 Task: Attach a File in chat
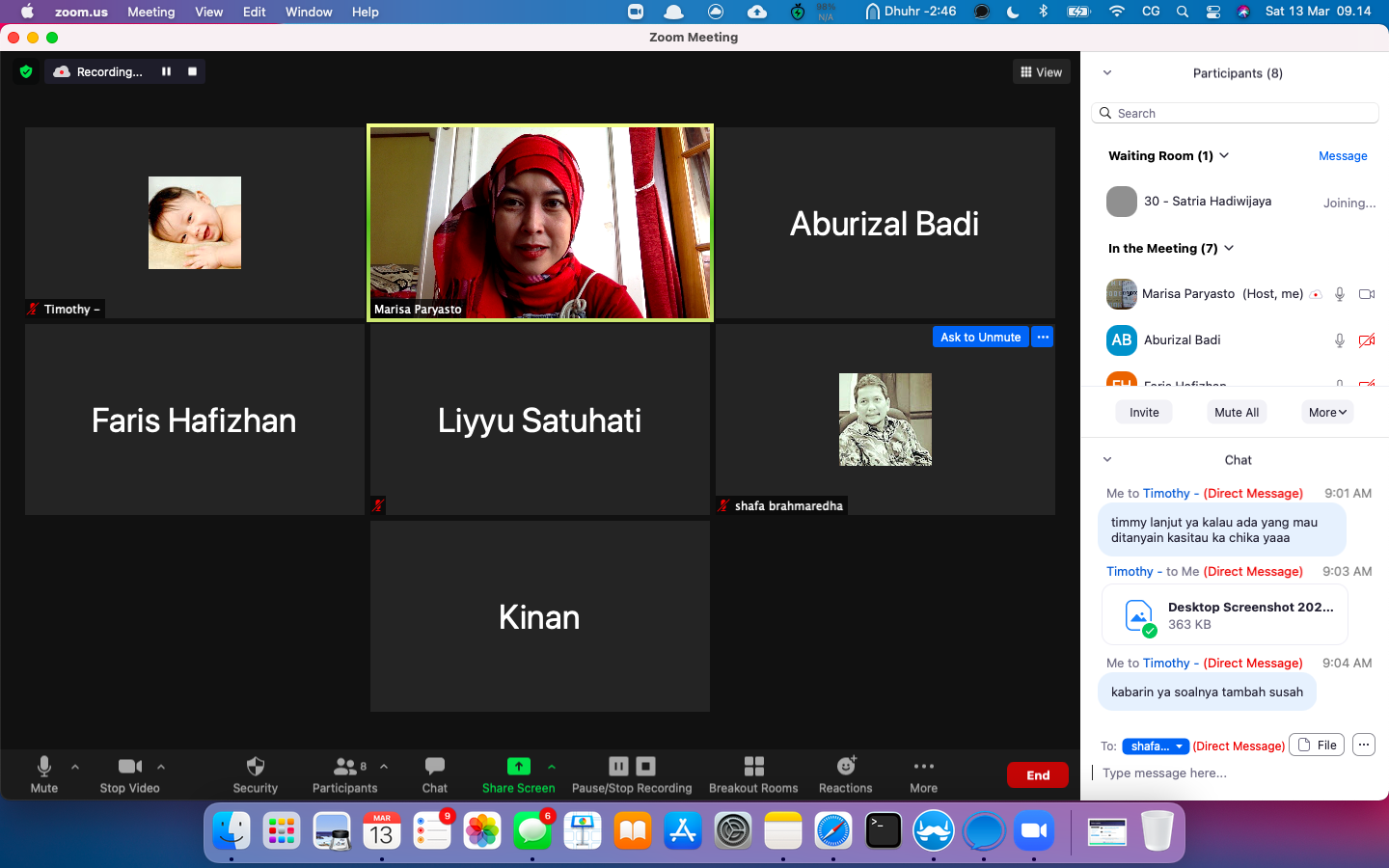[x=1317, y=745]
